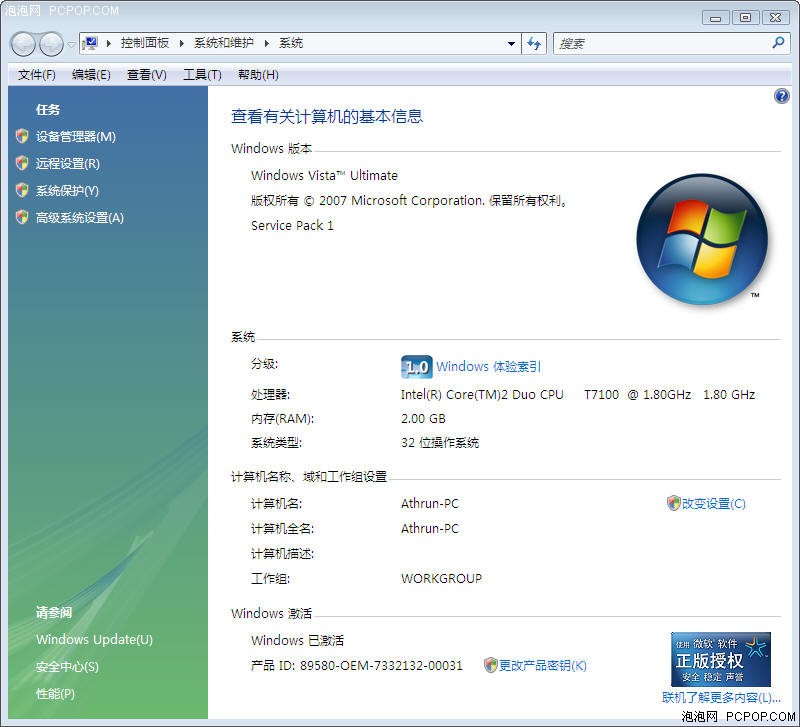This screenshot has width=800, height=727.
Task: Open the recent pages dropdown arrow
Action: 71,44
